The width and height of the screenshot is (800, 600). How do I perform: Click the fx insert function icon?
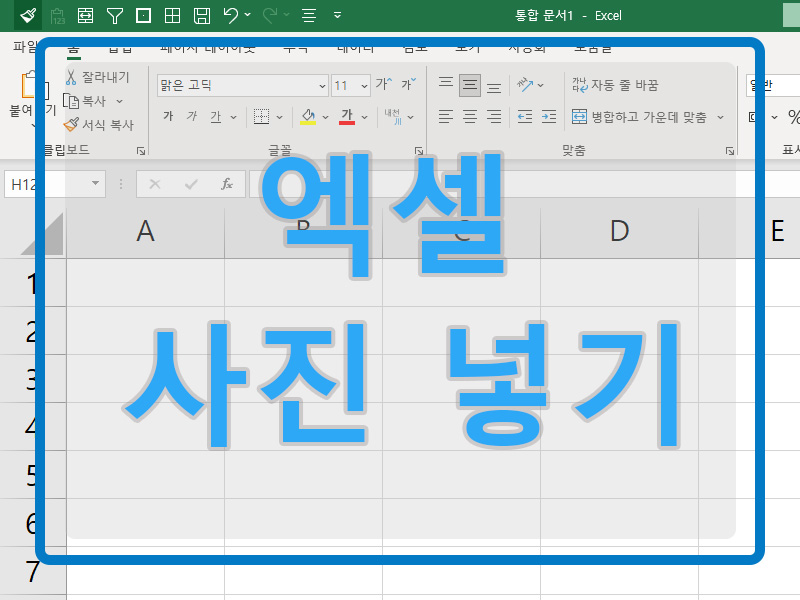tap(227, 184)
